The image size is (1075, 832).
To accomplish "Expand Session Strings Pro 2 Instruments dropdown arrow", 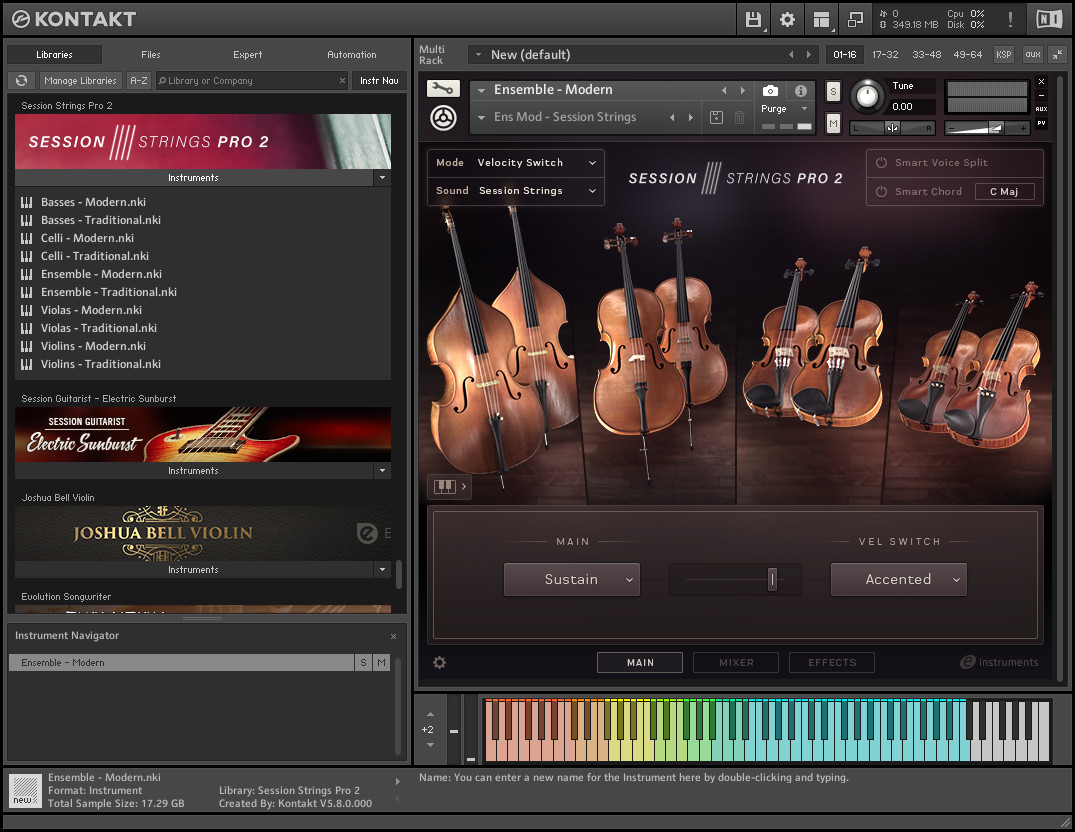I will click(x=383, y=178).
